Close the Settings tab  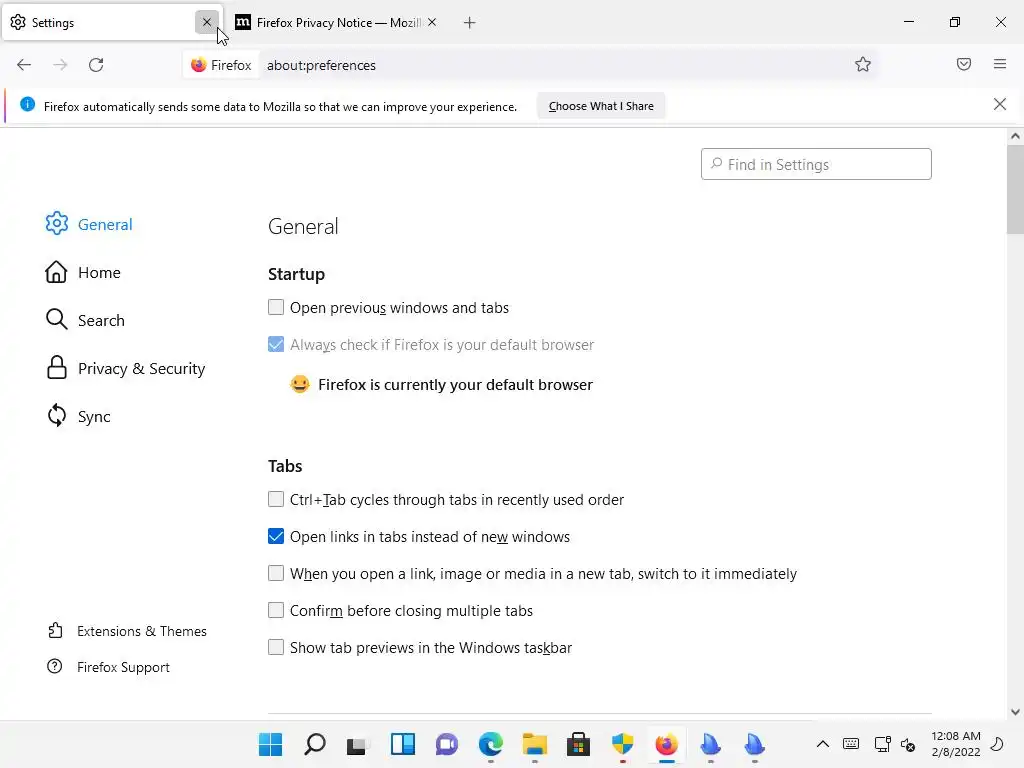[206, 22]
